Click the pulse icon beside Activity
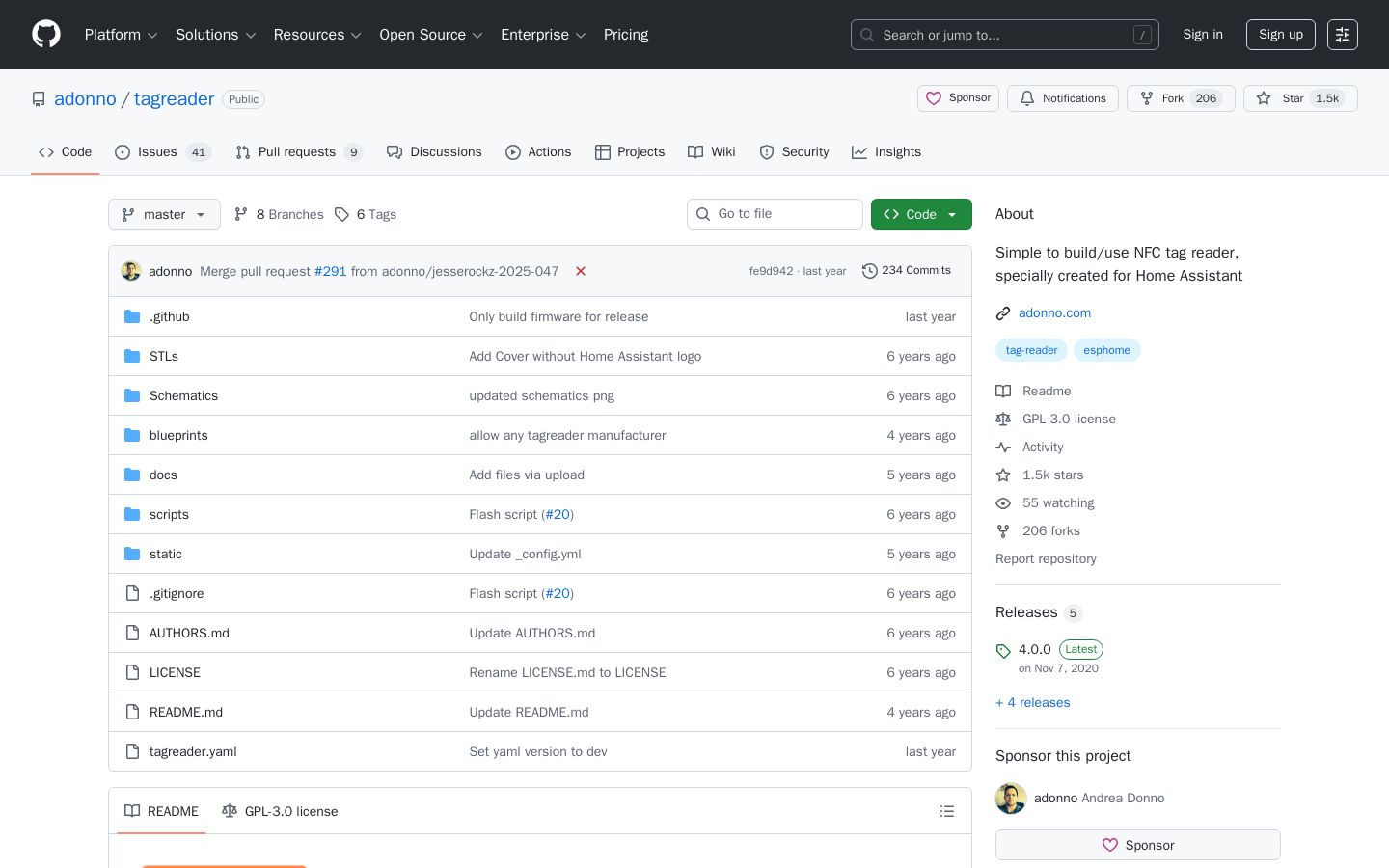1389x868 pixels. [x=1003, y=447]
